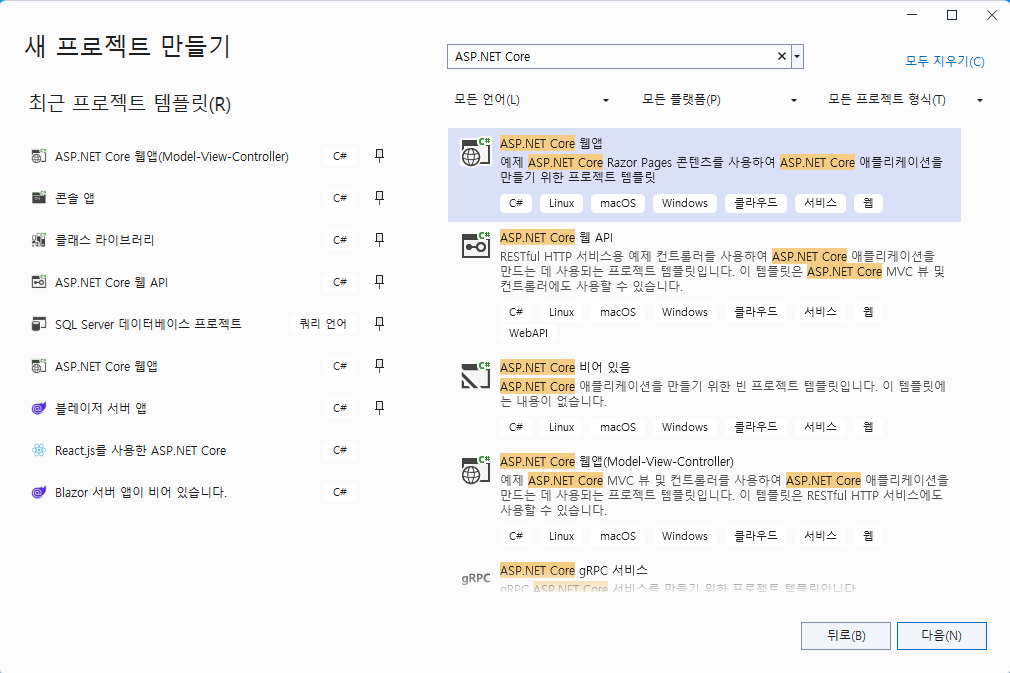Viewport: 1010px width, 673px height.
Task: Select ASP.NET Core 웹앱(Model-View-Controller) in results list
Action: [616, 462]
